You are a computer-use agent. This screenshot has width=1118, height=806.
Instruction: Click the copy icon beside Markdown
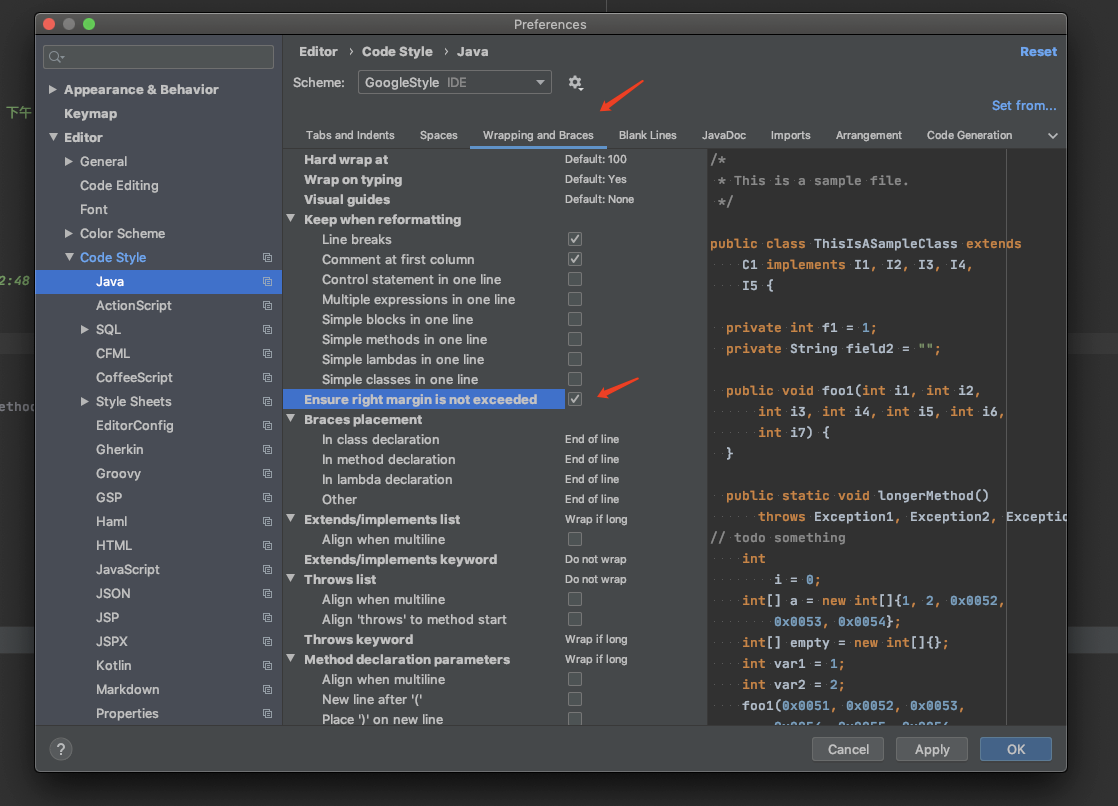267,690
